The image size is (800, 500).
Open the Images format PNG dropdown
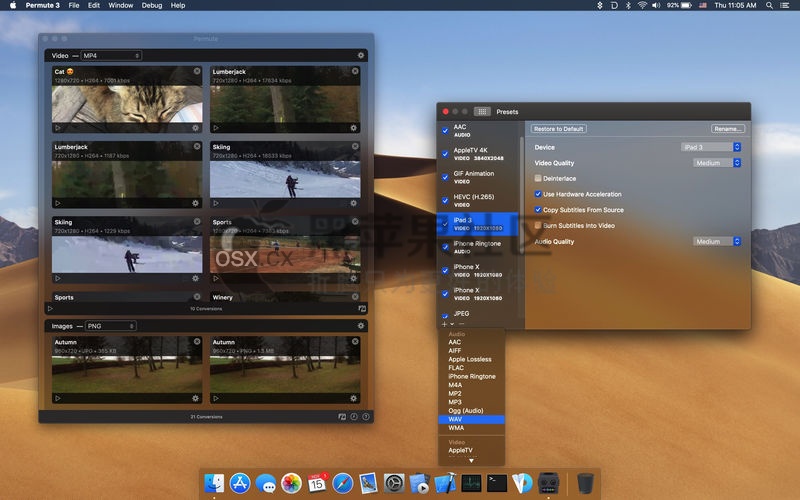pyautogui.click(x=111, y=326)
